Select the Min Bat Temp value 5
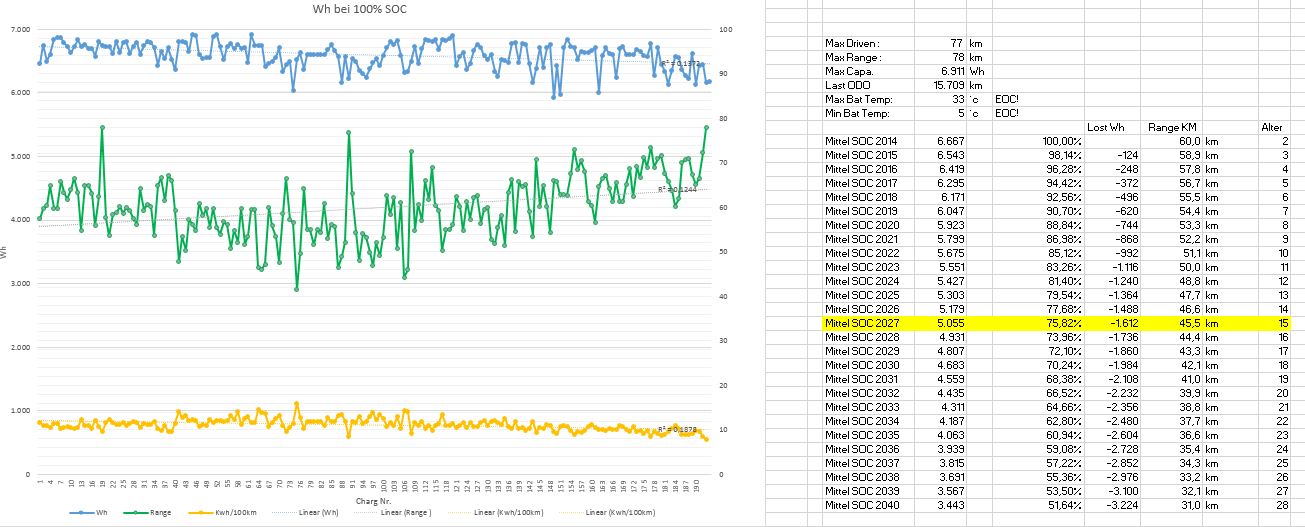Screen dimensions: 1305x527 [961, 114]
